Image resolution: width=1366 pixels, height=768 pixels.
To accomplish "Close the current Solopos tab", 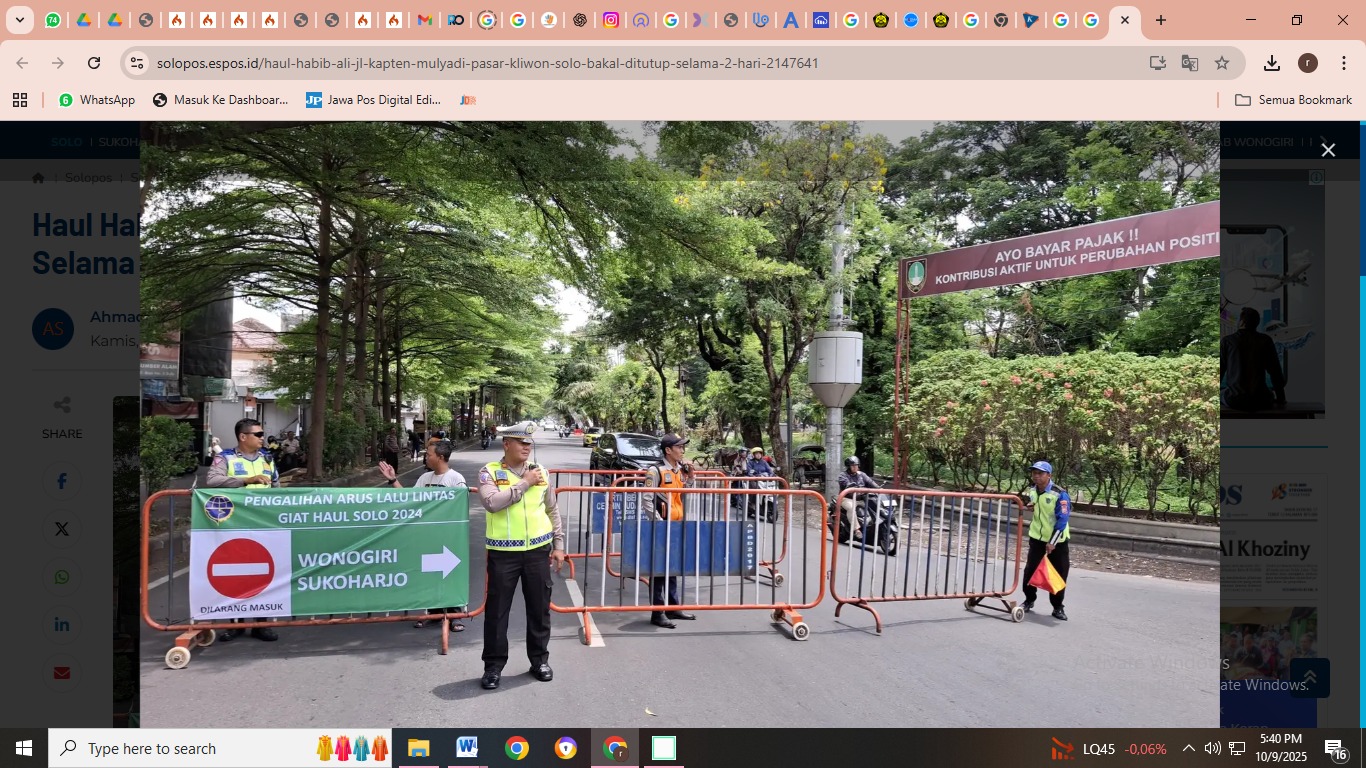I will (x=1124, y=20).
